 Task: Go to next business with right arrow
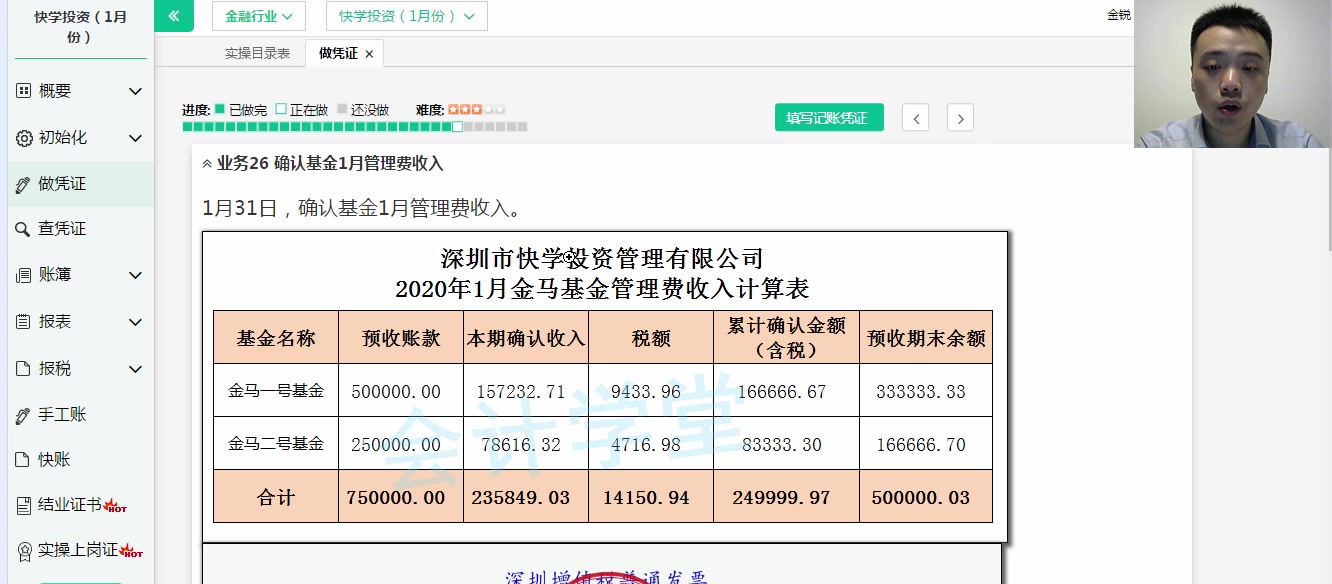pos(959,117)
